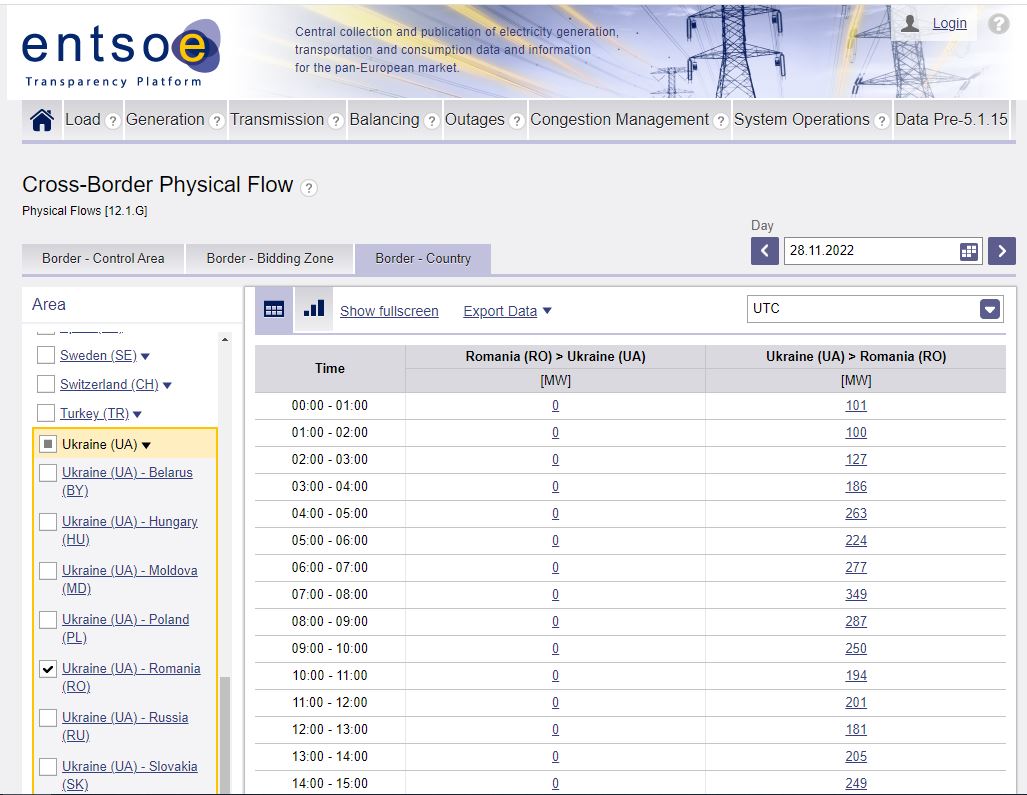Viewport: 1027px width, 795px height.
Task: Open the 349 MW value at 07:00 - 08:00
Action: coord(856,594)
